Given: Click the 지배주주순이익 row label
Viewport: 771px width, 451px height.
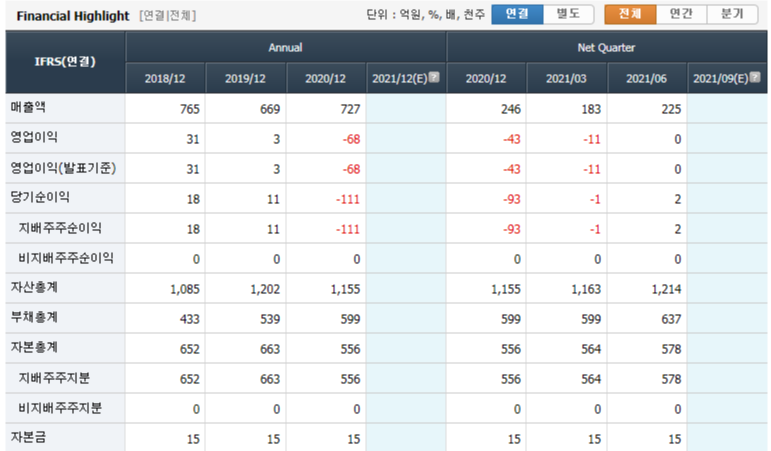Looking at the screenshot, I should (60, 228).
